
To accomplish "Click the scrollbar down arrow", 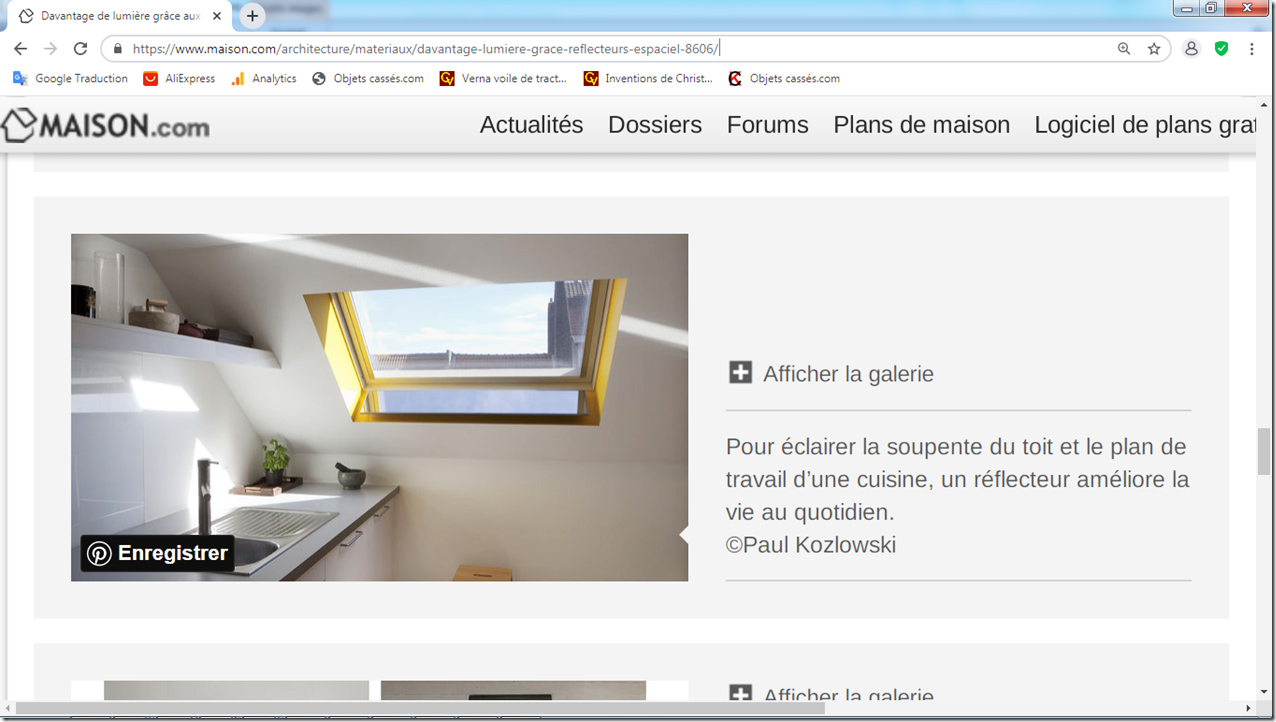I will [1264, 692].
